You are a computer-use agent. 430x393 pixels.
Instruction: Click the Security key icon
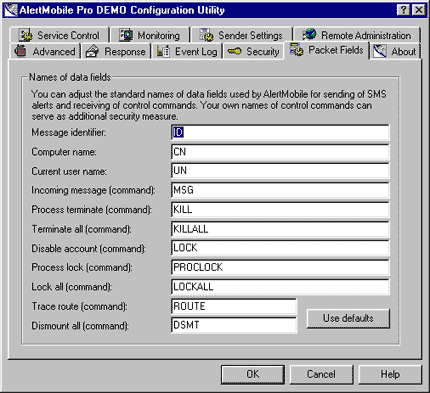tap(234, 51)
